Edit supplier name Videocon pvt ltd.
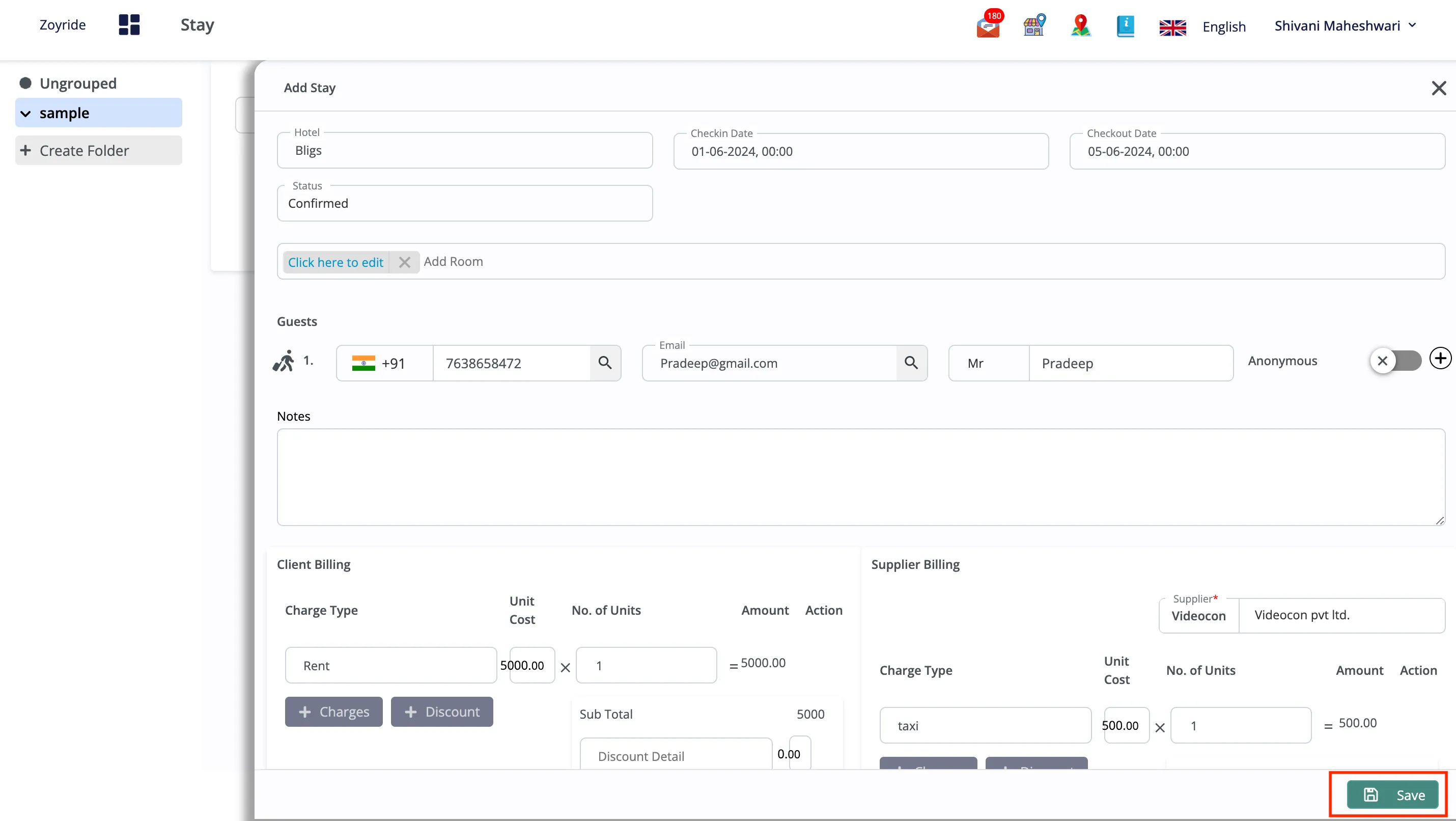Screen dimensions: 1456x821 coord(1341,615)
